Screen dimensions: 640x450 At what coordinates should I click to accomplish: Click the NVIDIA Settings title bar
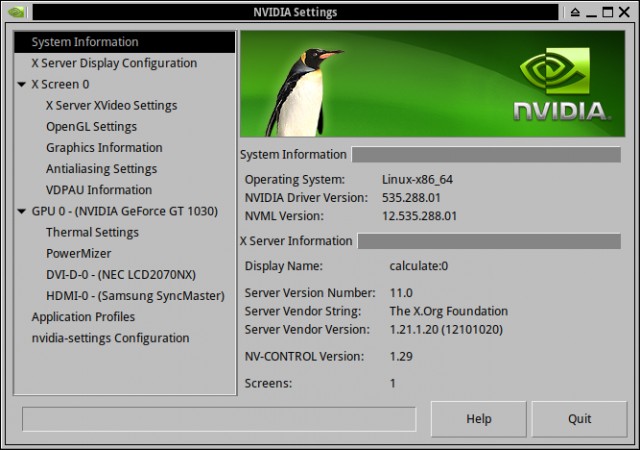pos(295,12)
